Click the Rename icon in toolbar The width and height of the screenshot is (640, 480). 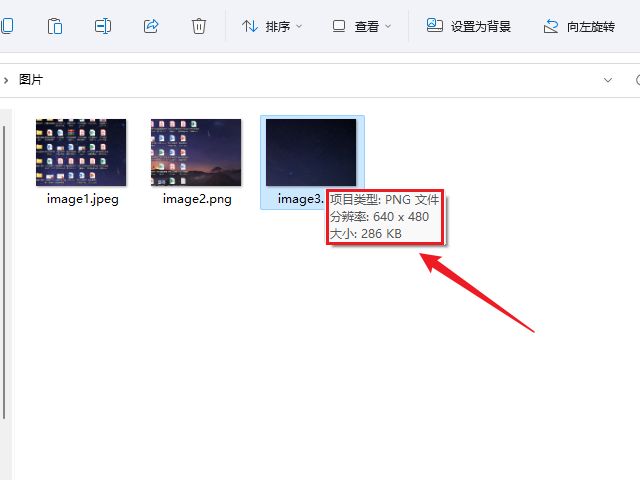pos(103,26)
